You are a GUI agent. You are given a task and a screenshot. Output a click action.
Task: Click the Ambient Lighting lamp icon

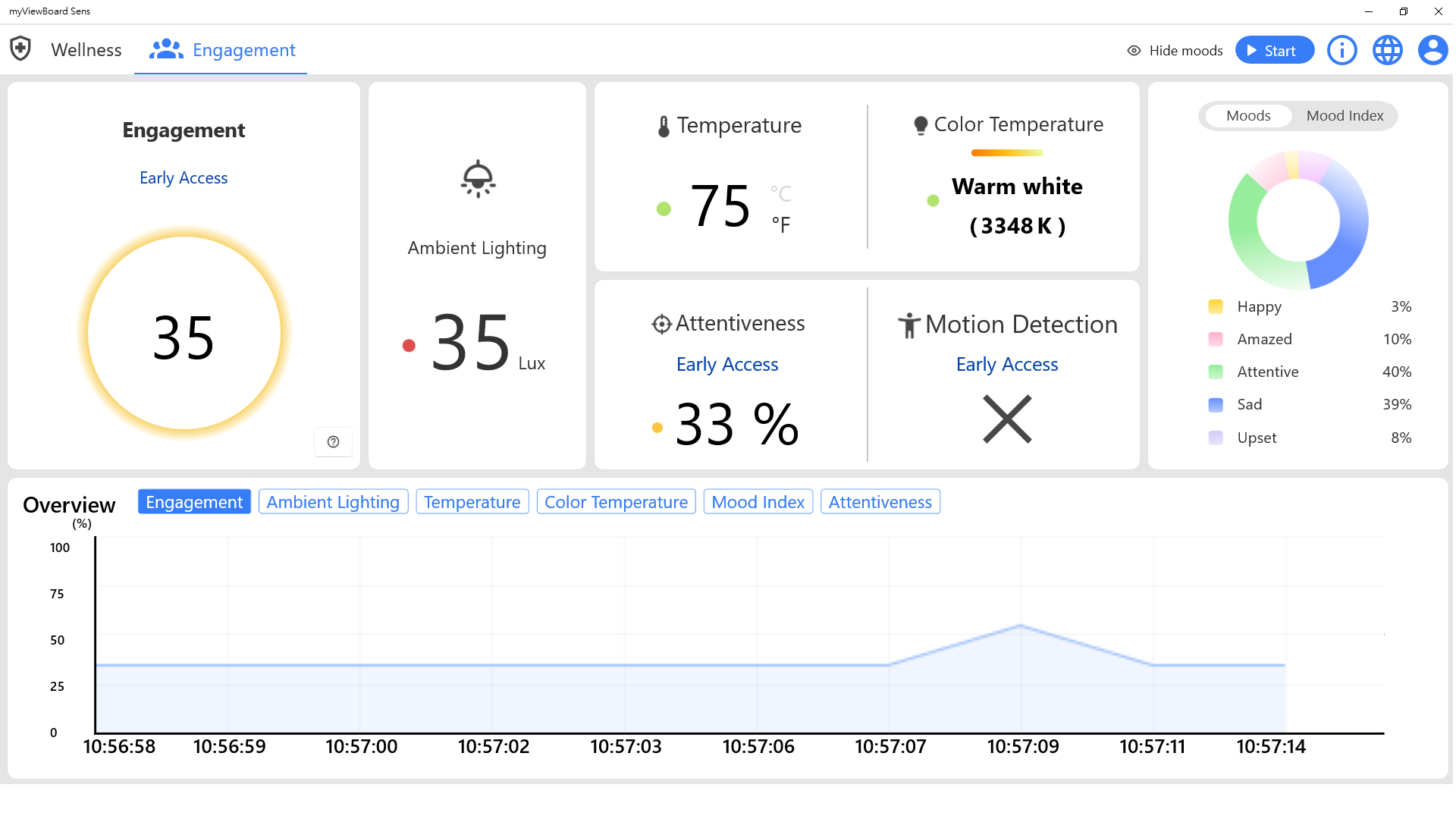pos(478,179)
